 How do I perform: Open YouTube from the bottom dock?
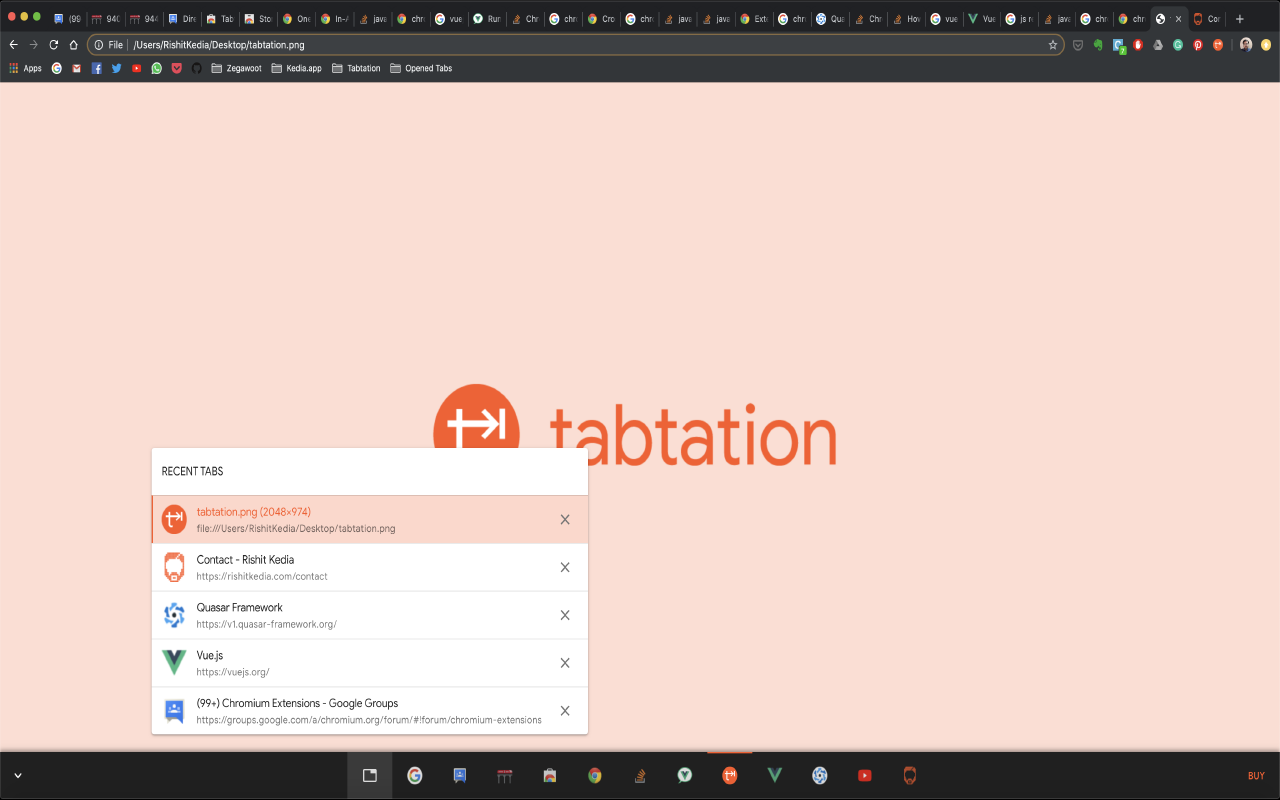click(864, 775)
